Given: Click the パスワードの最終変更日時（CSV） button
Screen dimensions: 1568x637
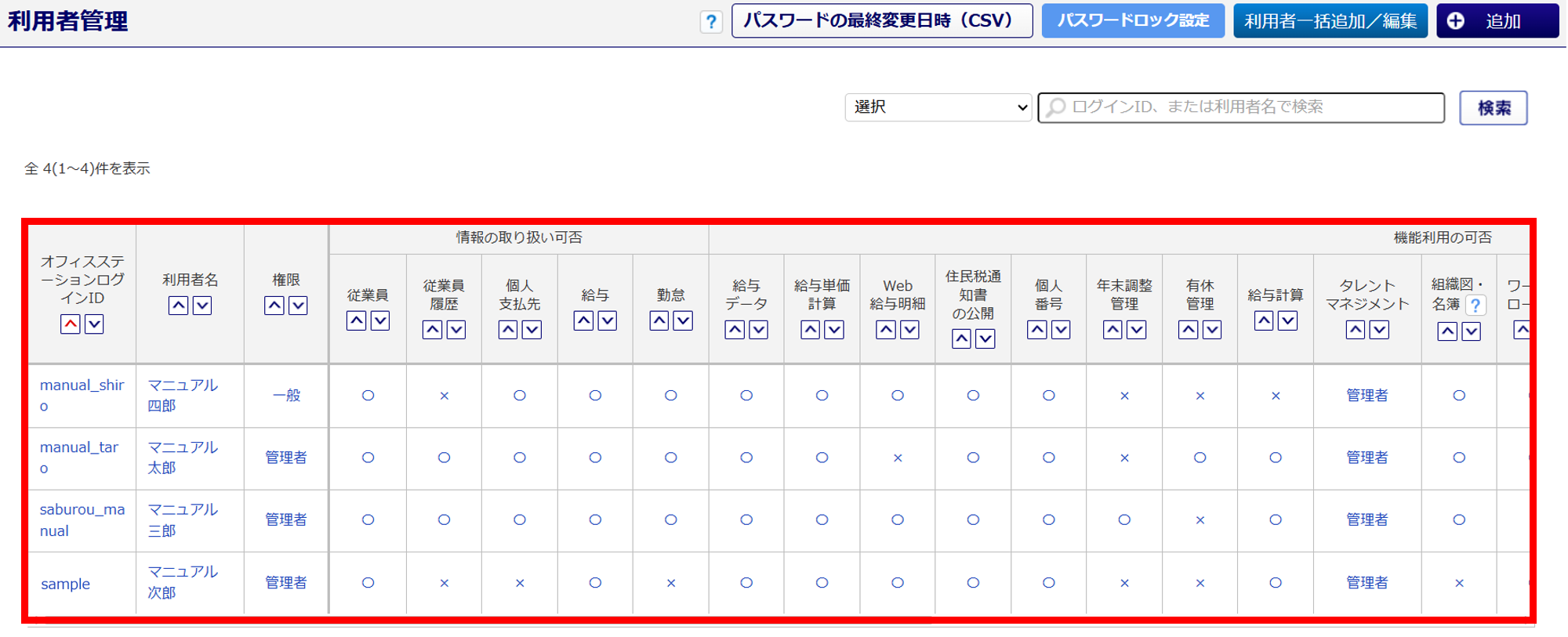Looking at the screenshot, I should tap(881, 21).
